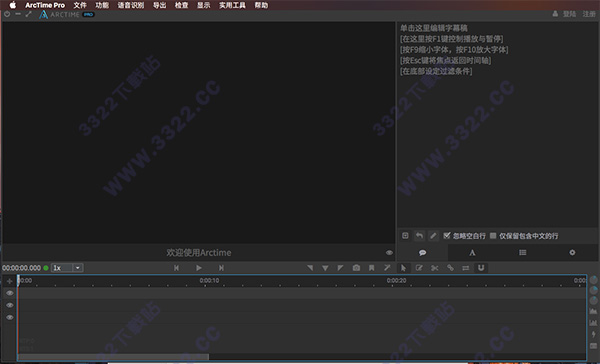Open the ArcTime Pro application menu
Viewport: 600px width, 364px height.
pos(45,5)
